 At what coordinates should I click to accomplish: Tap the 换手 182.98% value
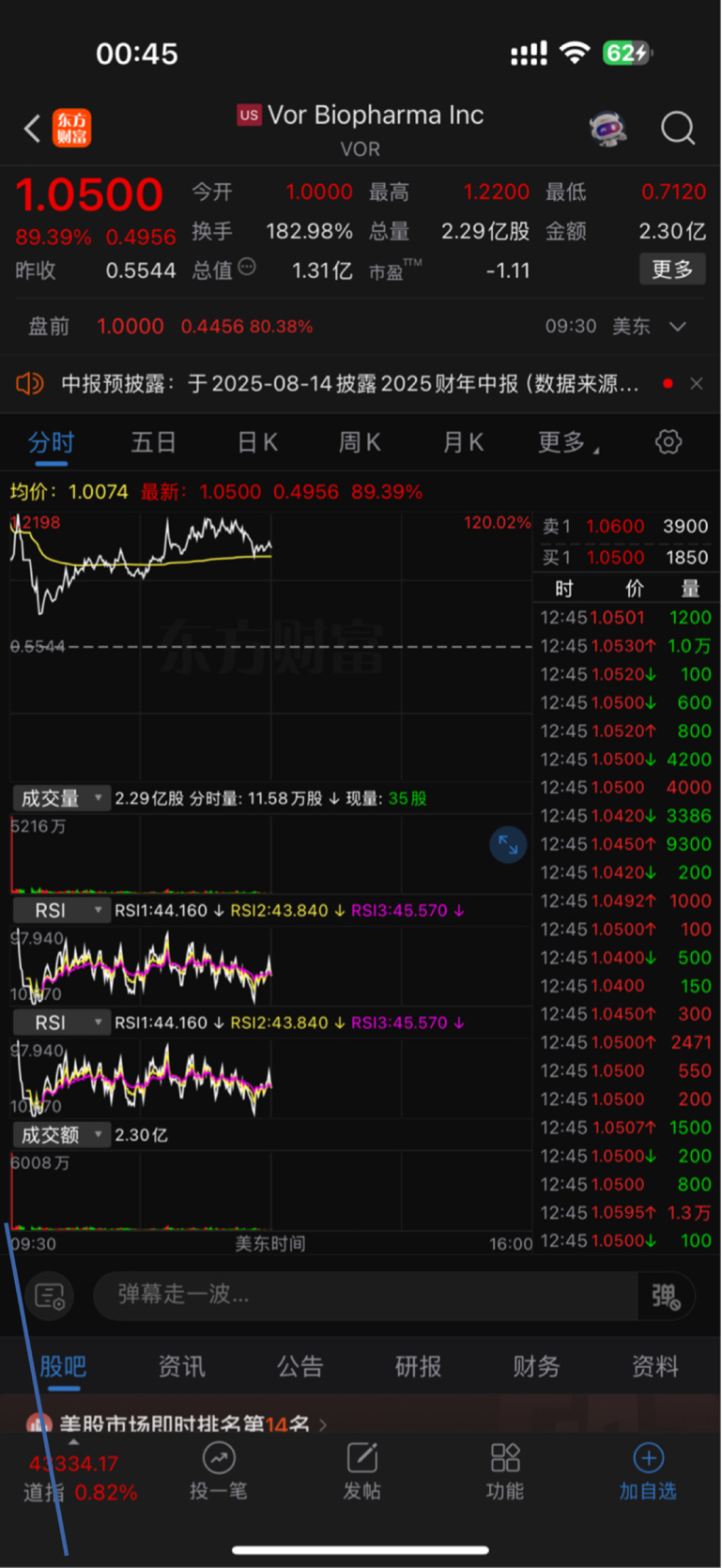[x=309, y=231]
